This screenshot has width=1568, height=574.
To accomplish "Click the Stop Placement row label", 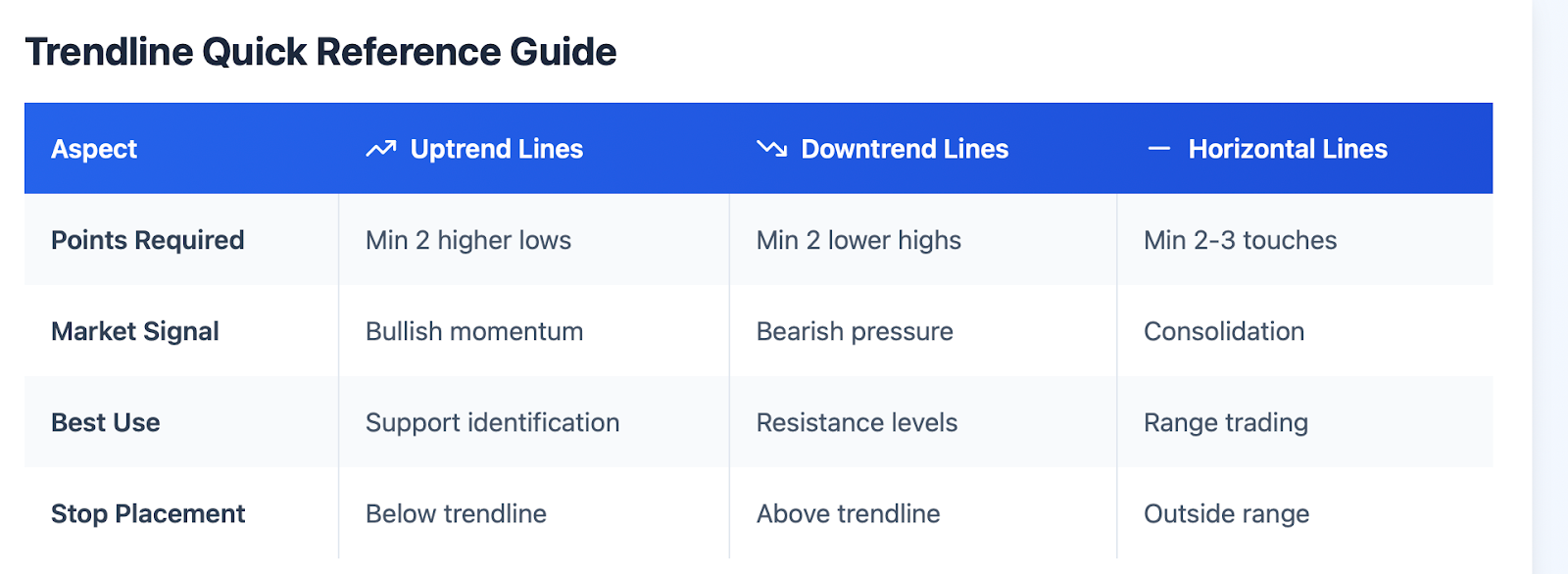I will click(x=148, y=513).
